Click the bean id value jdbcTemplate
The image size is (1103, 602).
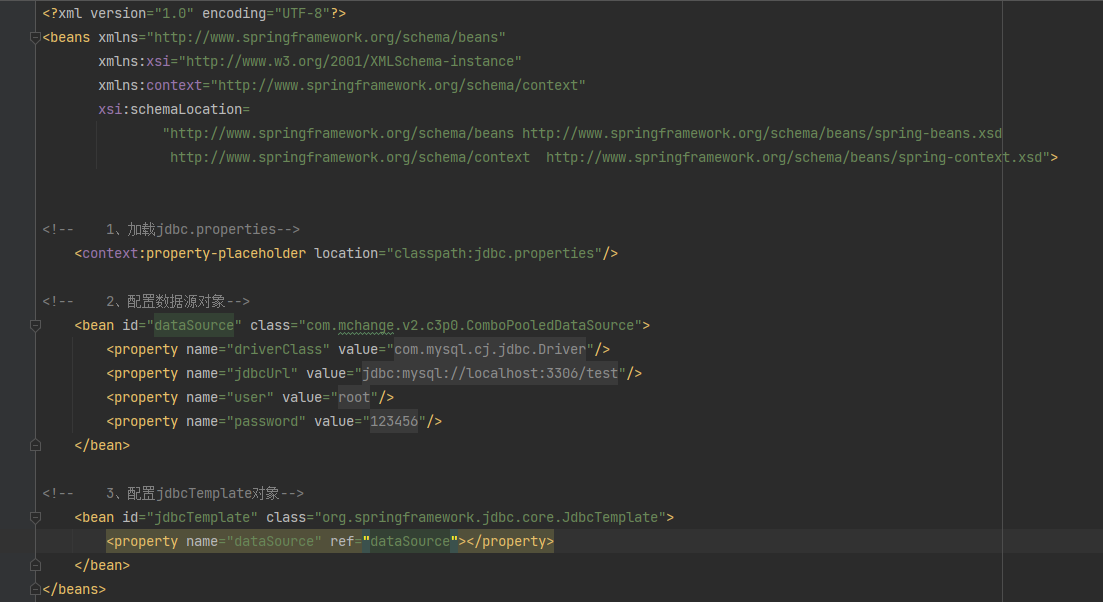[202, 518]
